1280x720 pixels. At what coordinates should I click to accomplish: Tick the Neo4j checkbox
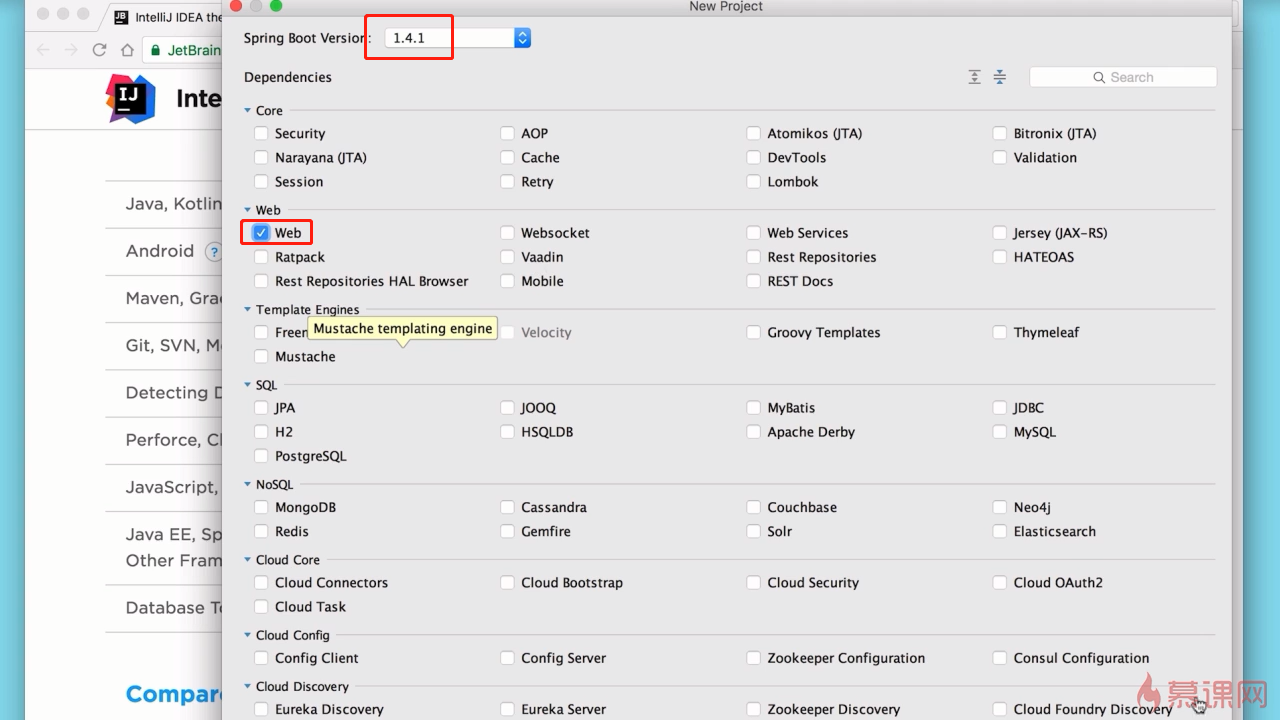click(x=1000, y=507)
